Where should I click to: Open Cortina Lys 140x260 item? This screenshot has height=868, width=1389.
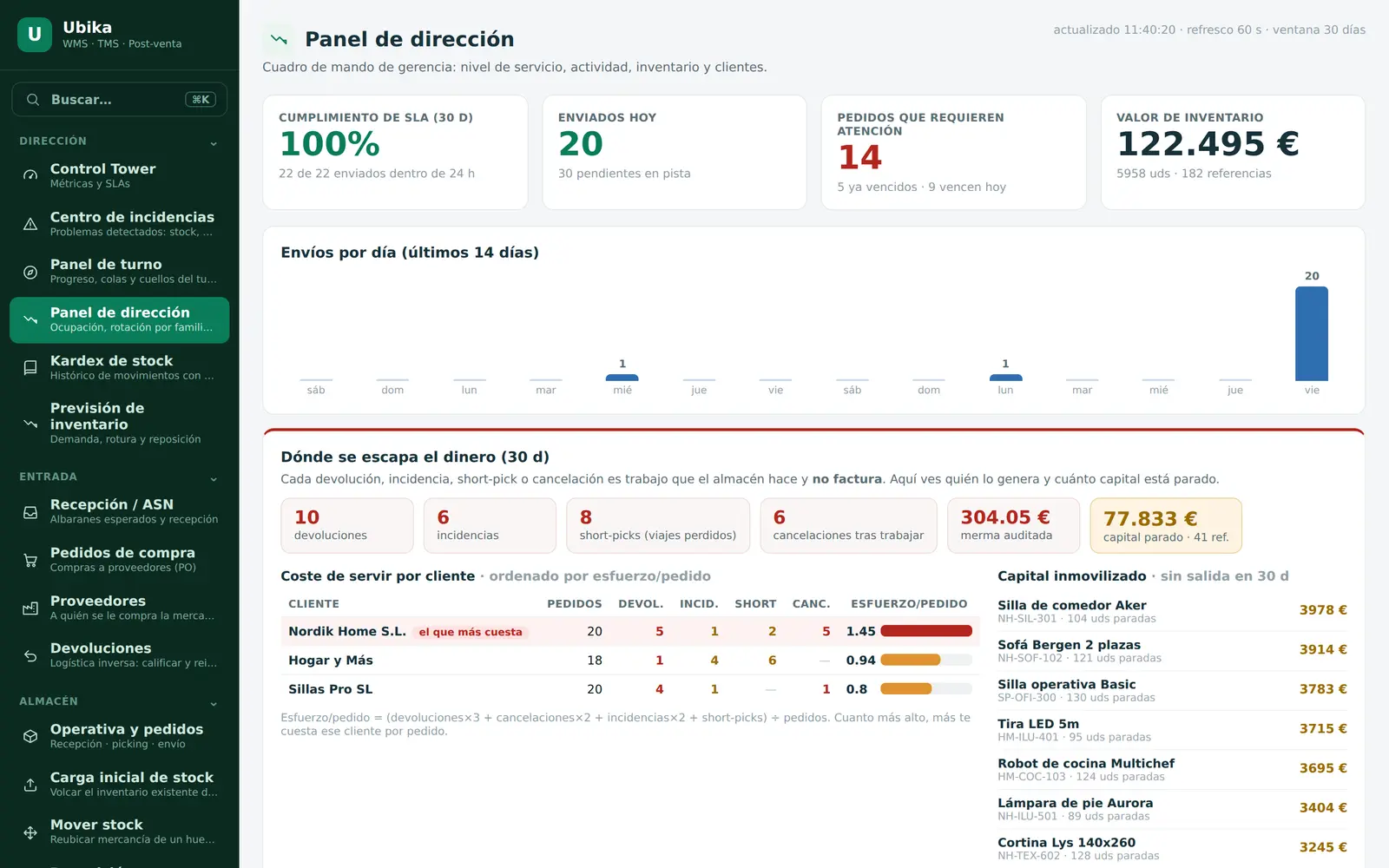pos(1172,848)
